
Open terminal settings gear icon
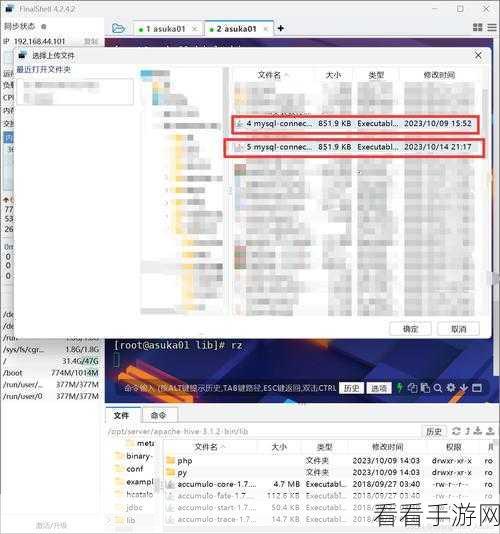451,388
